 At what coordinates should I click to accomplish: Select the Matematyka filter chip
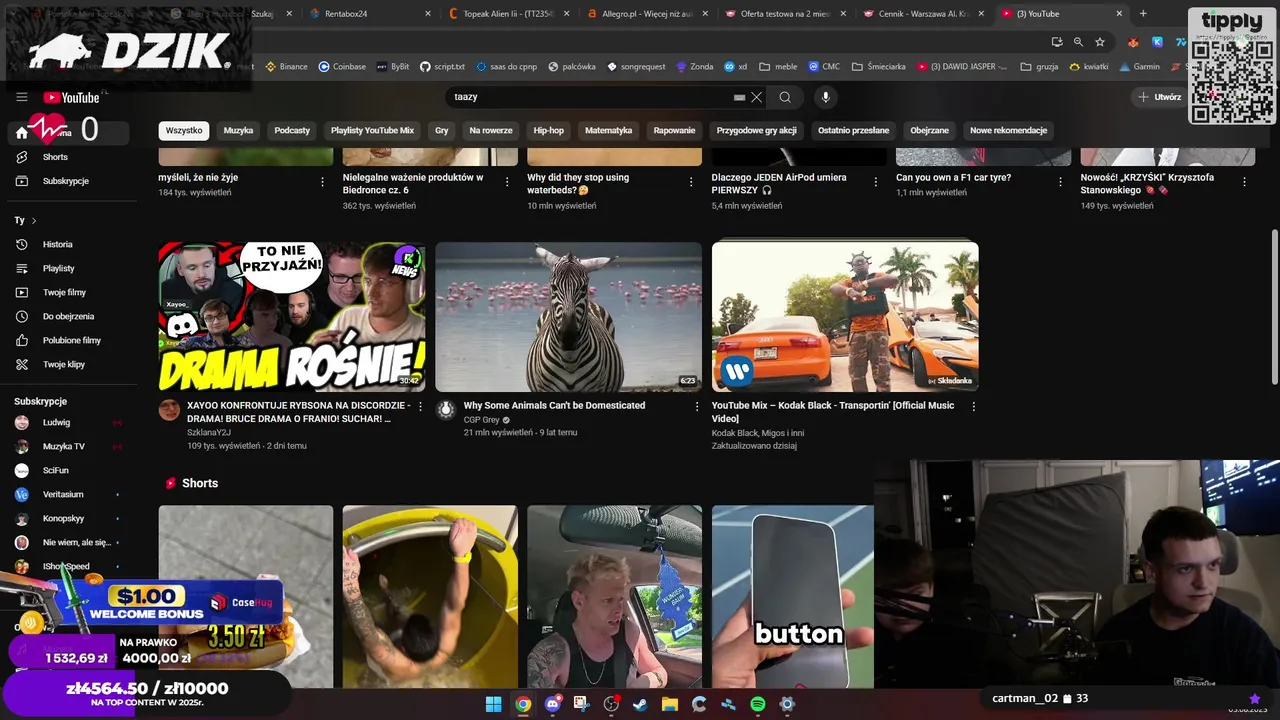coord(608,130)
